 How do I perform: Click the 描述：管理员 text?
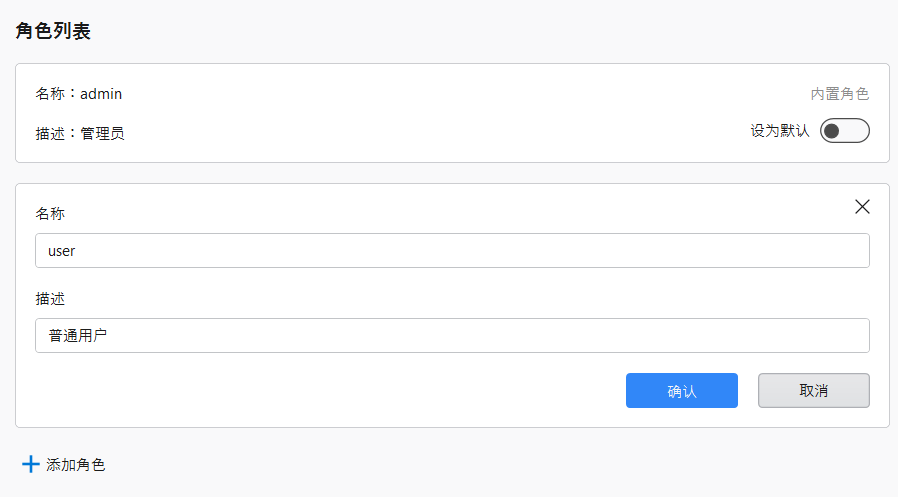point(80,133)
